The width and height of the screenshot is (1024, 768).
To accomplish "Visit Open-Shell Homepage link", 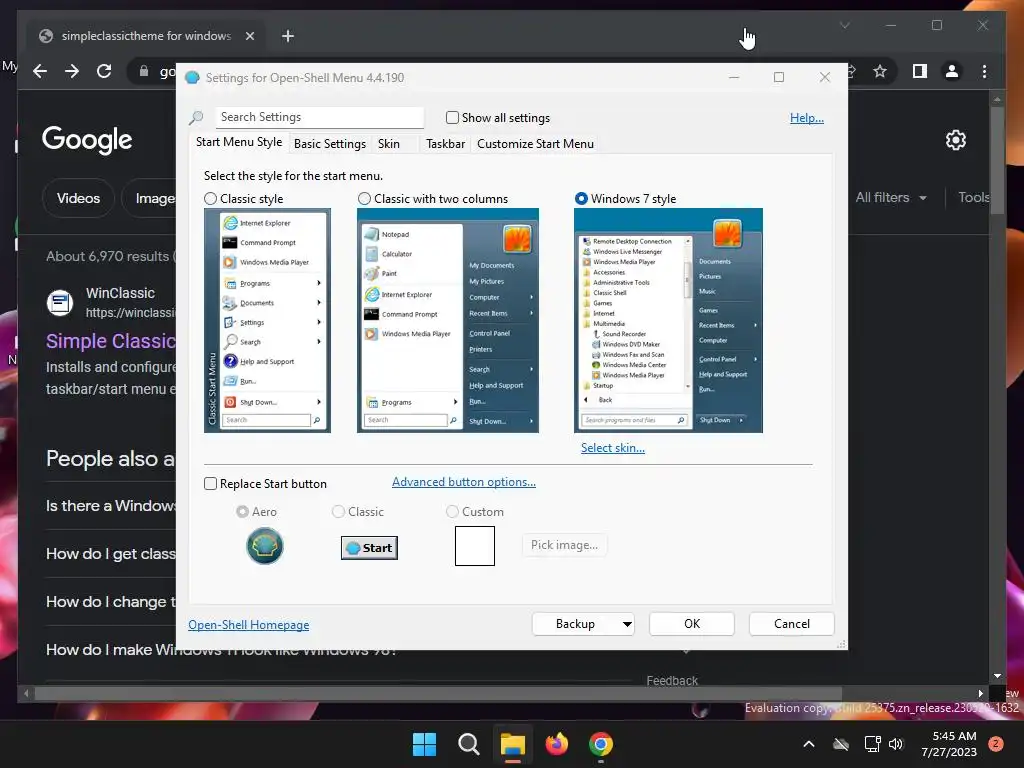I will pyautogui.click(x=249, y=625).
